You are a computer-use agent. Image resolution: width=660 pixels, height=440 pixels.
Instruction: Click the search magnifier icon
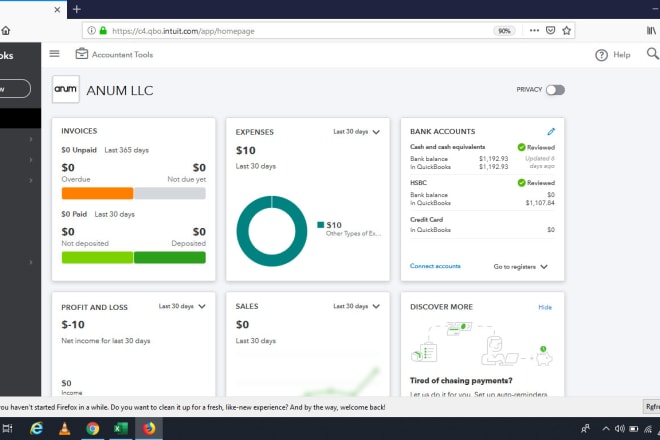(652, 54)
